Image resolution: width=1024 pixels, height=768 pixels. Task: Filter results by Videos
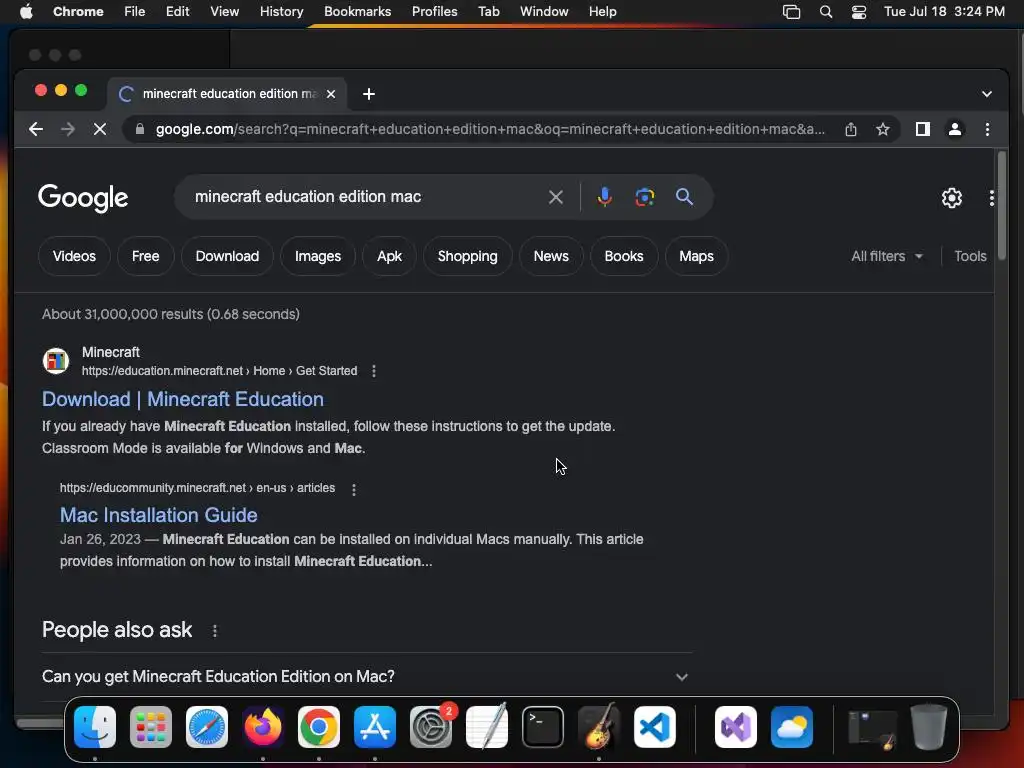[74, 256]
